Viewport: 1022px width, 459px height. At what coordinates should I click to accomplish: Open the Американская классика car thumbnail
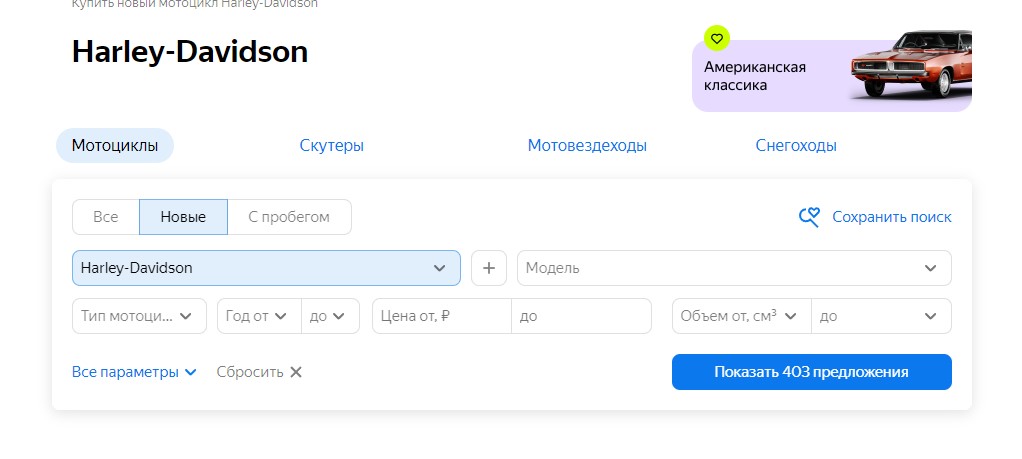click(x=911, y=64)
